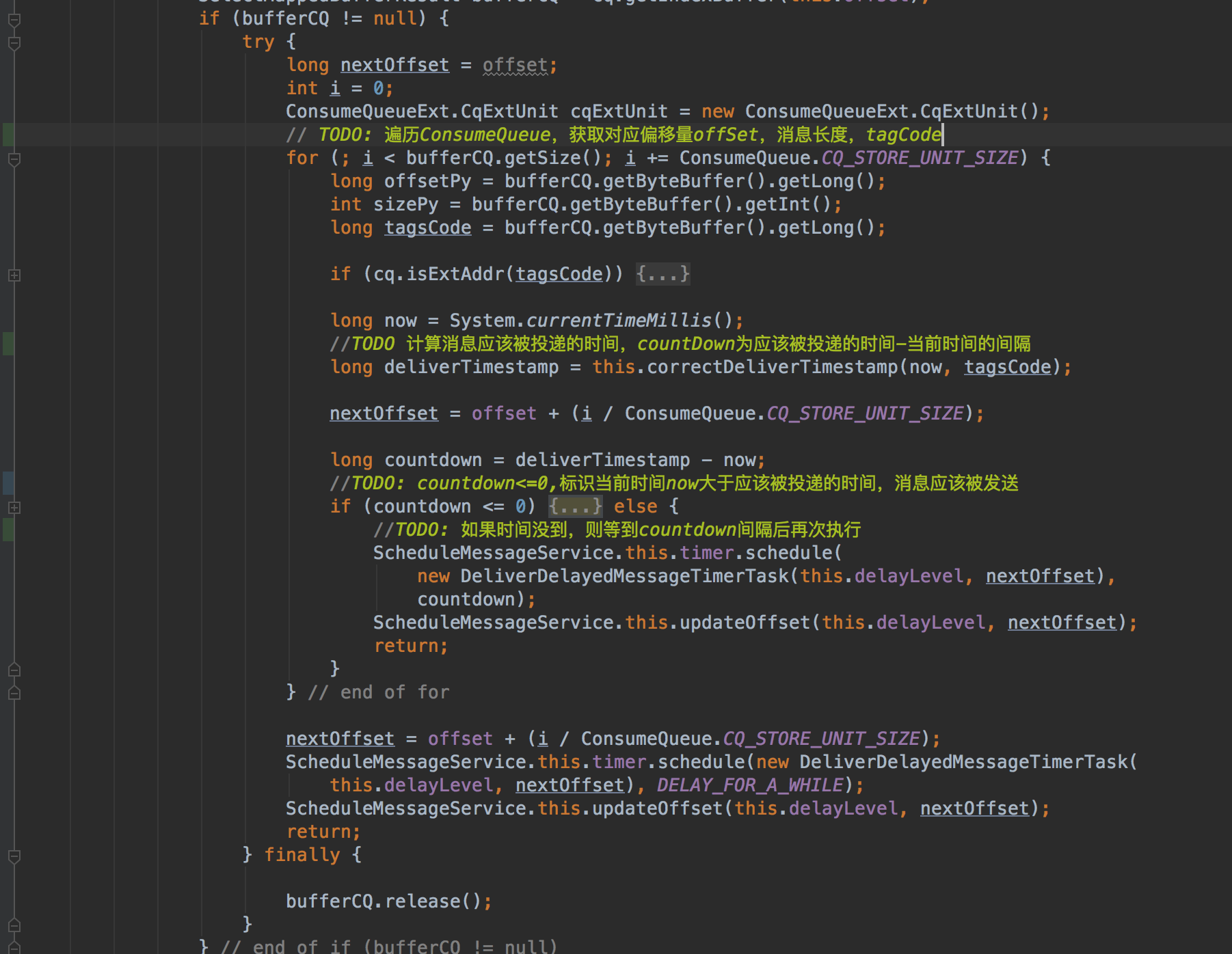Click "nextOffset" in the "long nextOffset = offset" declaration
The width and height of the screenshot is (1232, 954).
[395, 65]
